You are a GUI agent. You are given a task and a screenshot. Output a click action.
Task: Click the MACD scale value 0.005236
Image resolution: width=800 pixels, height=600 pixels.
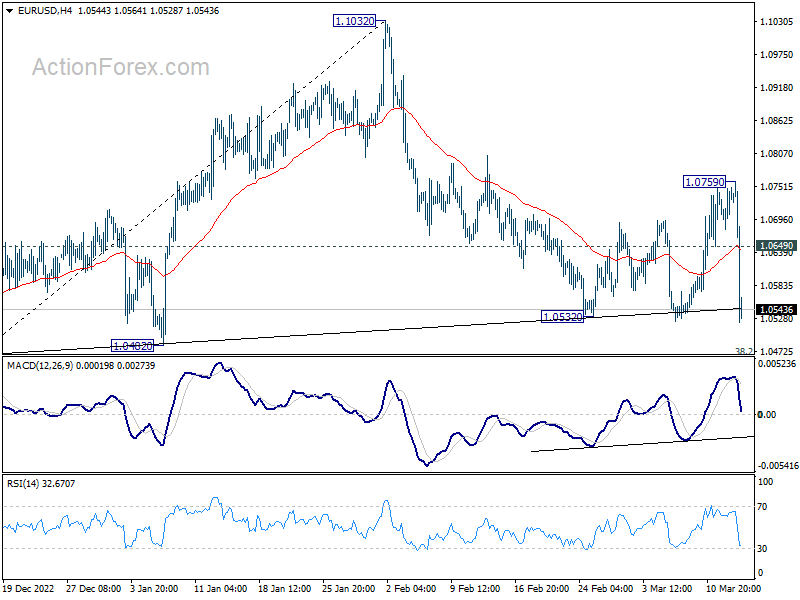click(x=777, y=364)
